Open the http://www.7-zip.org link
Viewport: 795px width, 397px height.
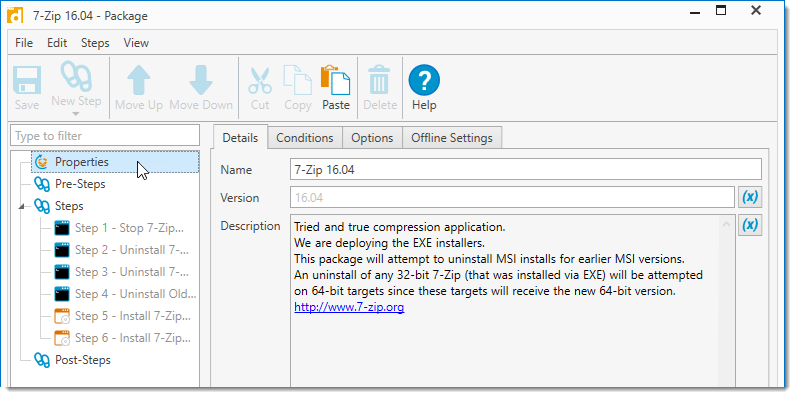pos(349,307)
